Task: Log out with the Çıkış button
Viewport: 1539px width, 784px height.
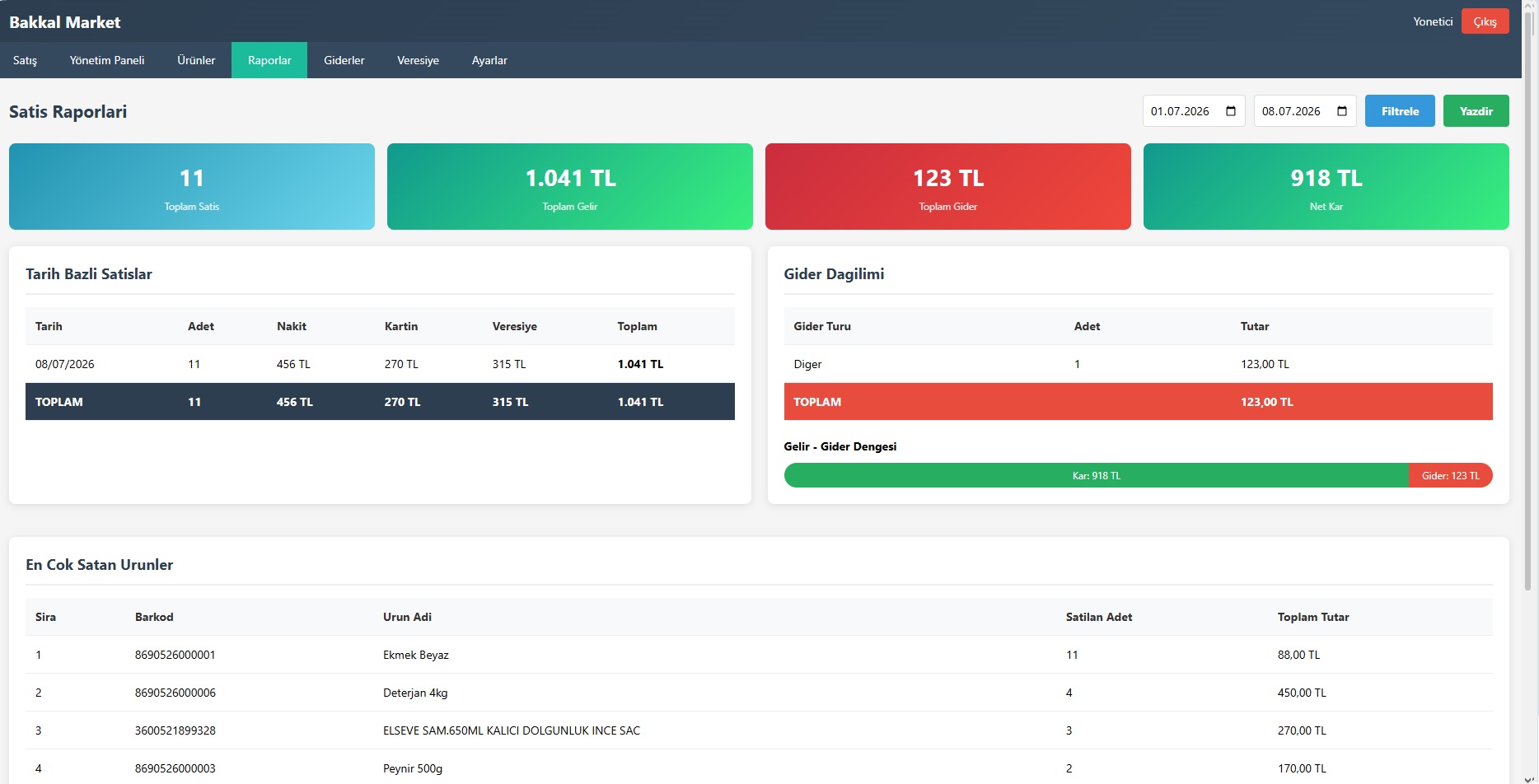Action: (1485, 21)
